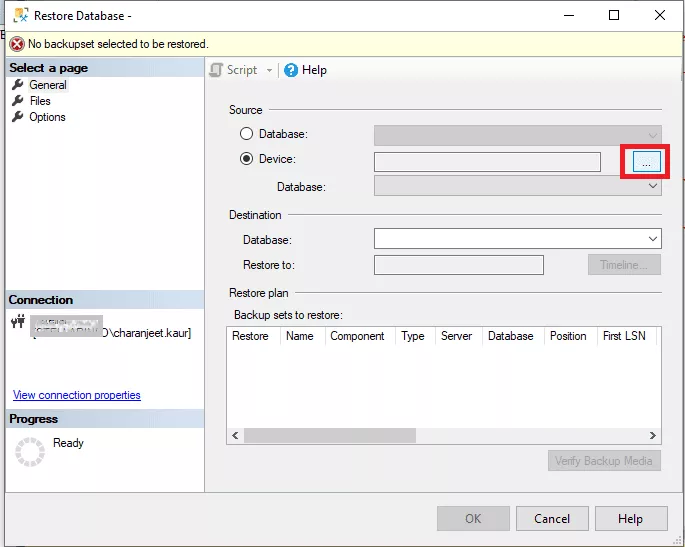Select the Database source radio button
This screenshot has height=547, width=685.
pyautogui.click(x=247, y=134)
